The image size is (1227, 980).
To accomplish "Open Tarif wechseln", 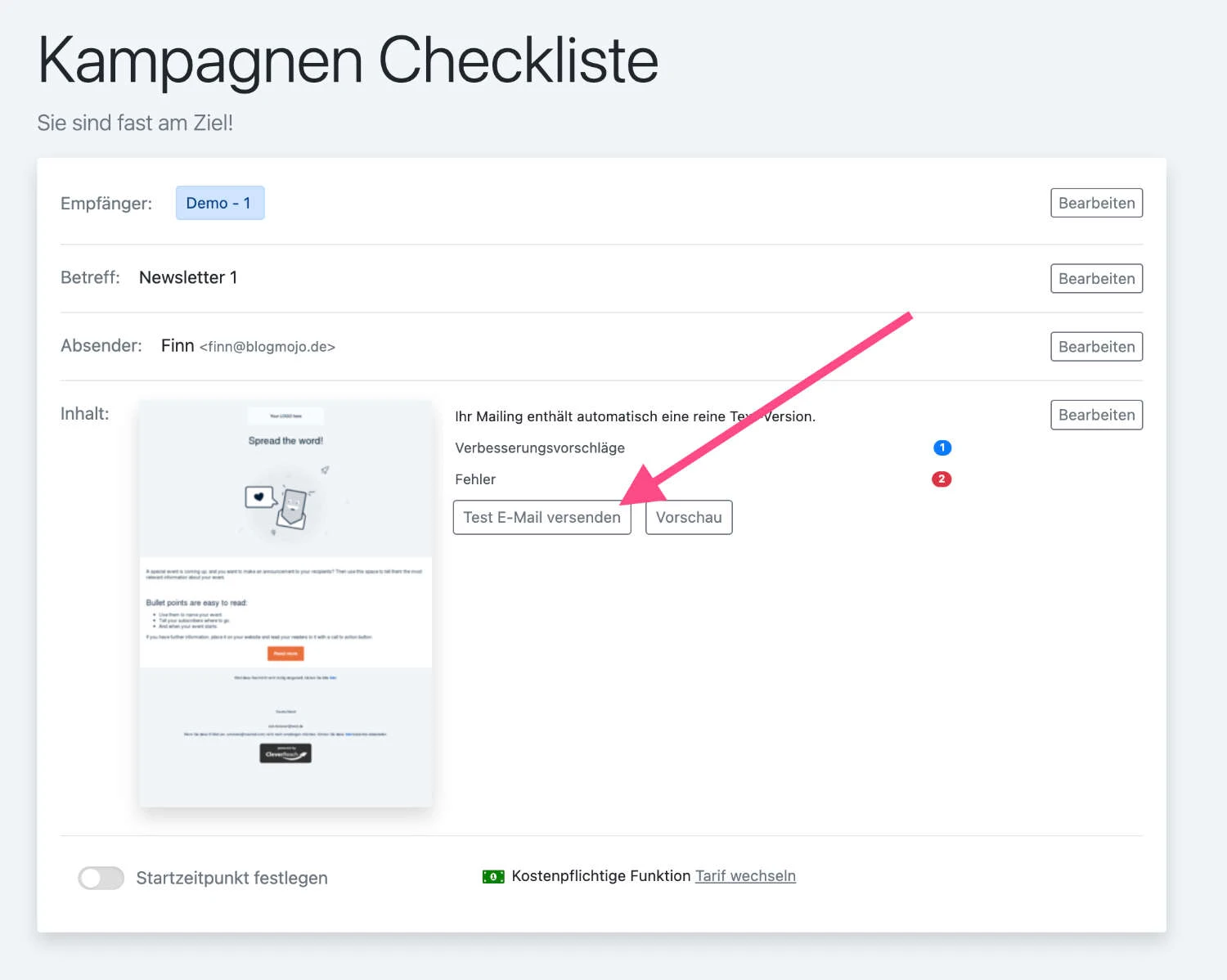I will point(745,875).
